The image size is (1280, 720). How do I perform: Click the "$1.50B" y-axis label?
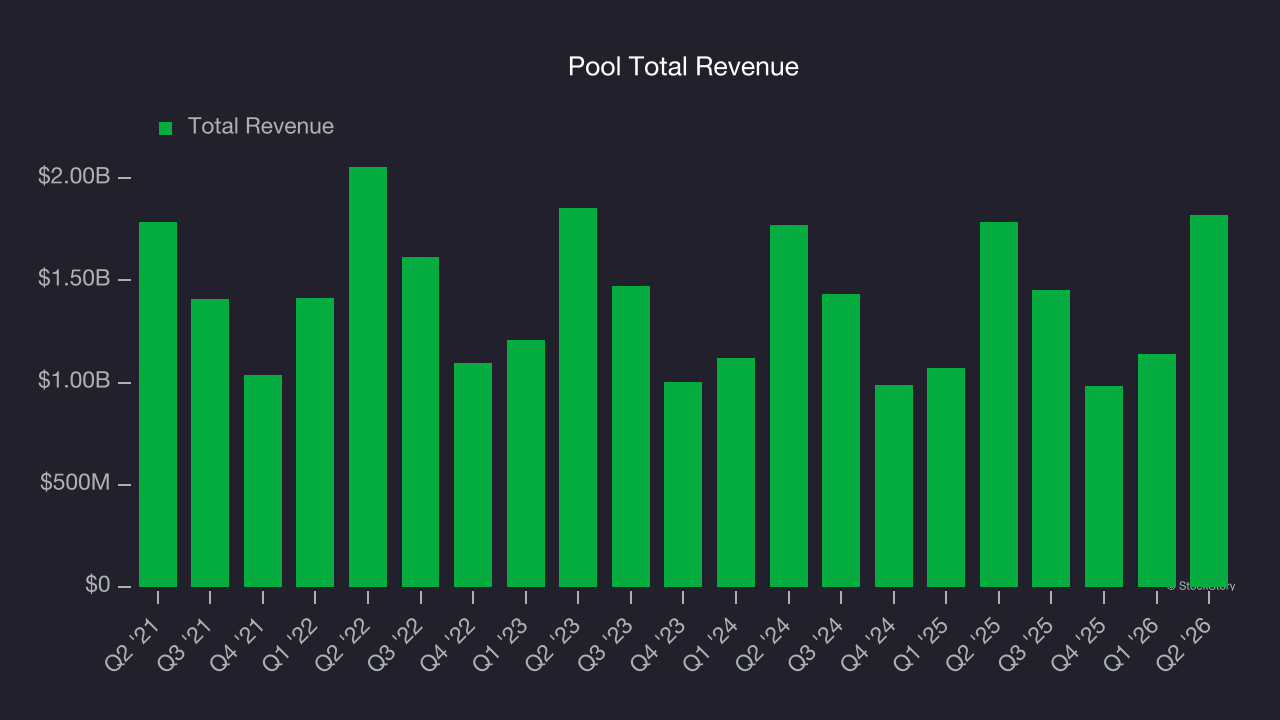(x=74, y=279)
